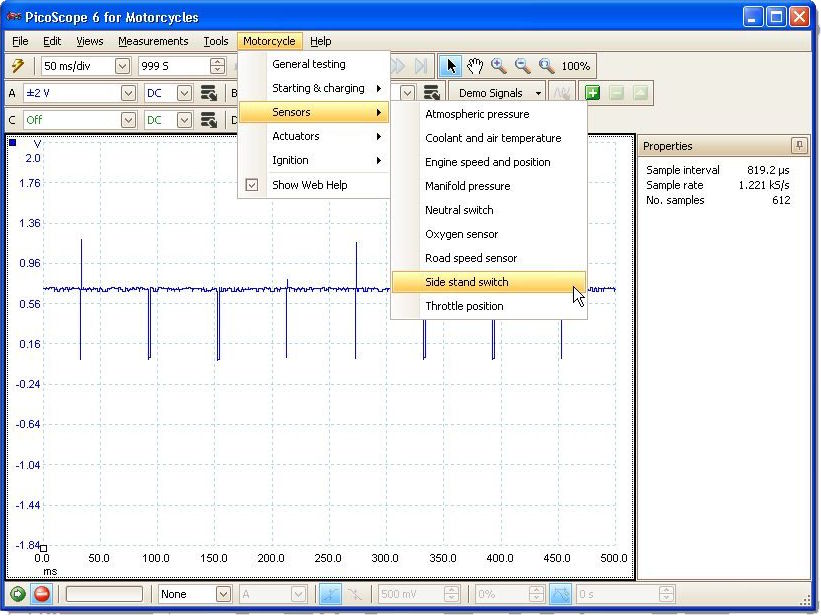Expand the Starting & charging submenu
The image size is (821, 616).
point(314,88)
